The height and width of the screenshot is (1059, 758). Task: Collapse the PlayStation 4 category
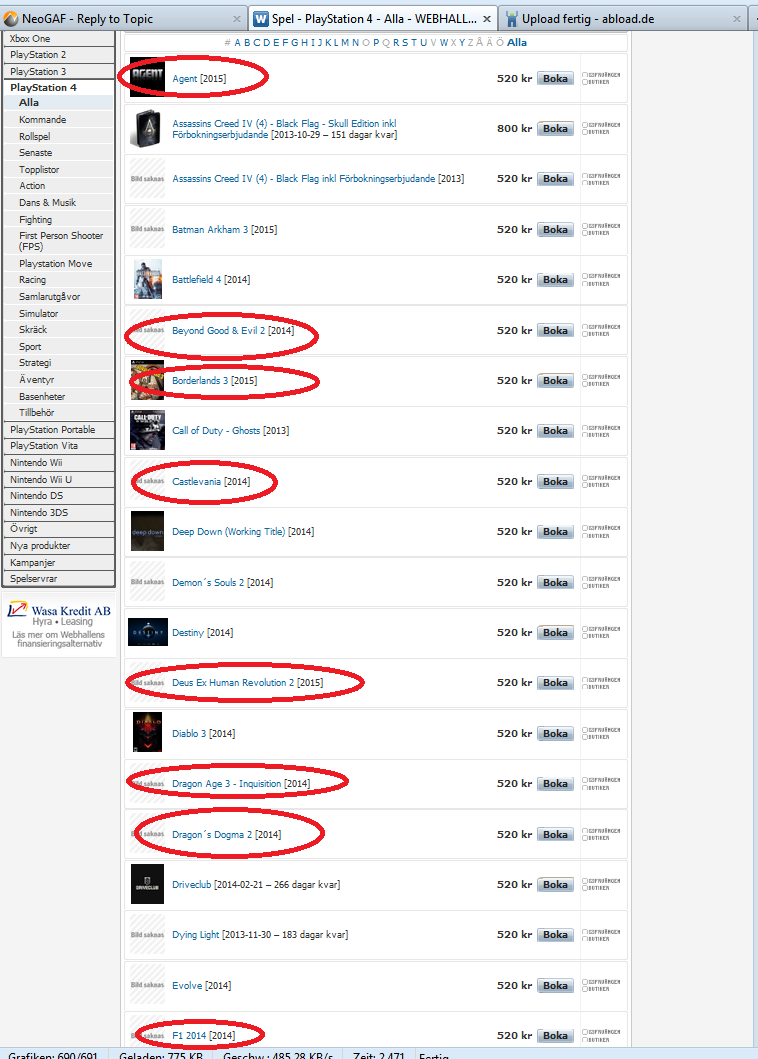(59, 88)
